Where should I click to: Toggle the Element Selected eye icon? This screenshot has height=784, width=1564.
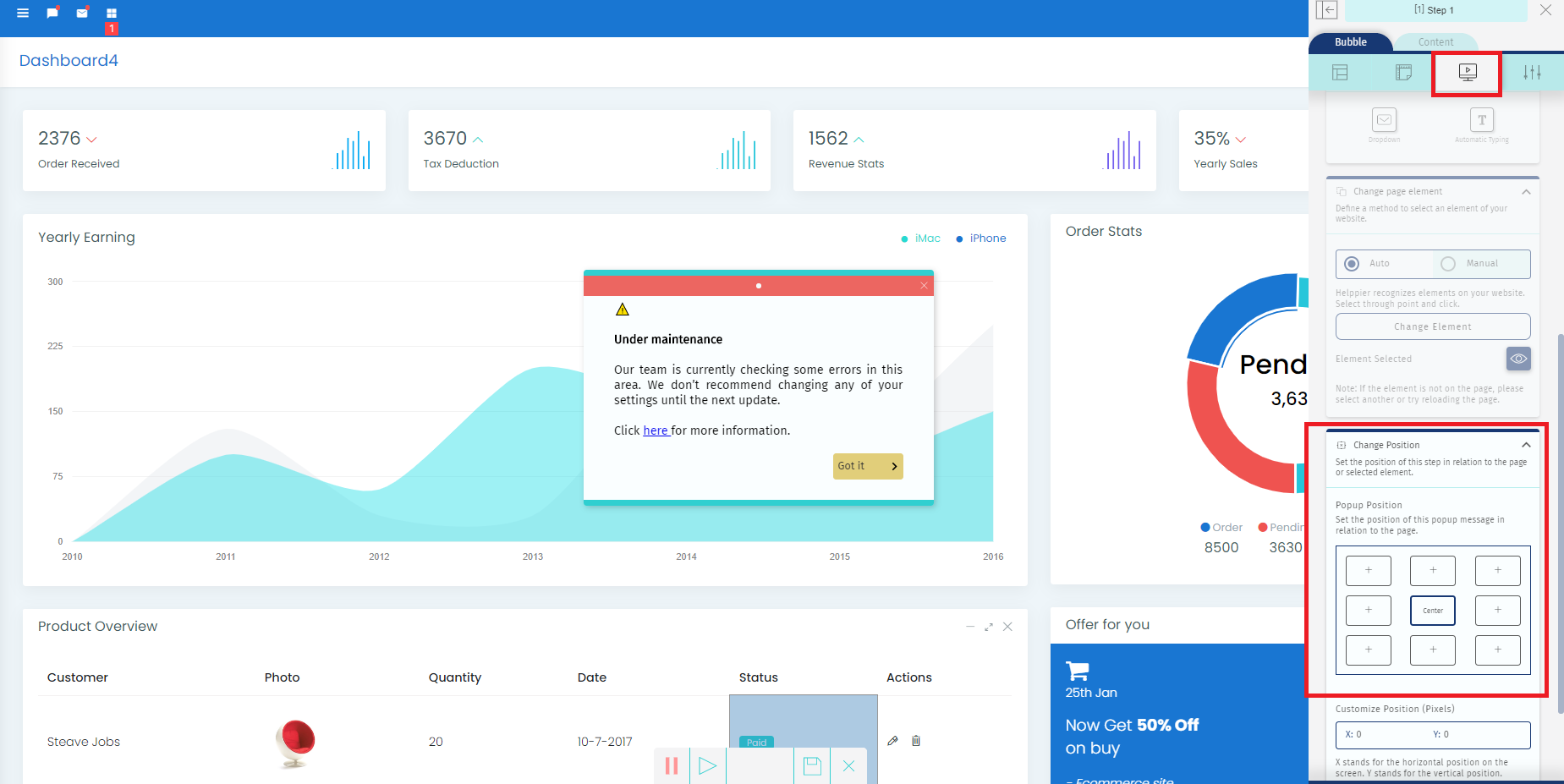(1518, 359)
